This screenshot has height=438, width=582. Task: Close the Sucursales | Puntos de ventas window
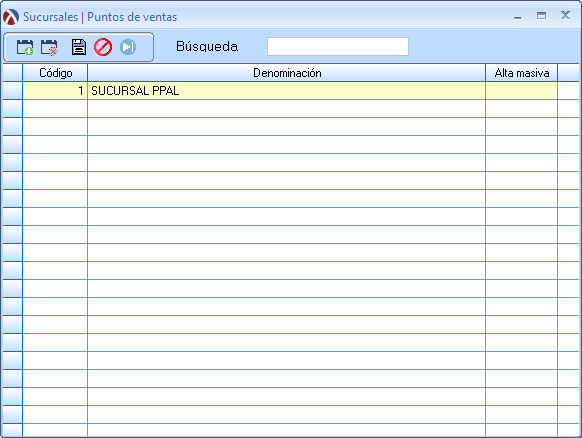[565, 15]
